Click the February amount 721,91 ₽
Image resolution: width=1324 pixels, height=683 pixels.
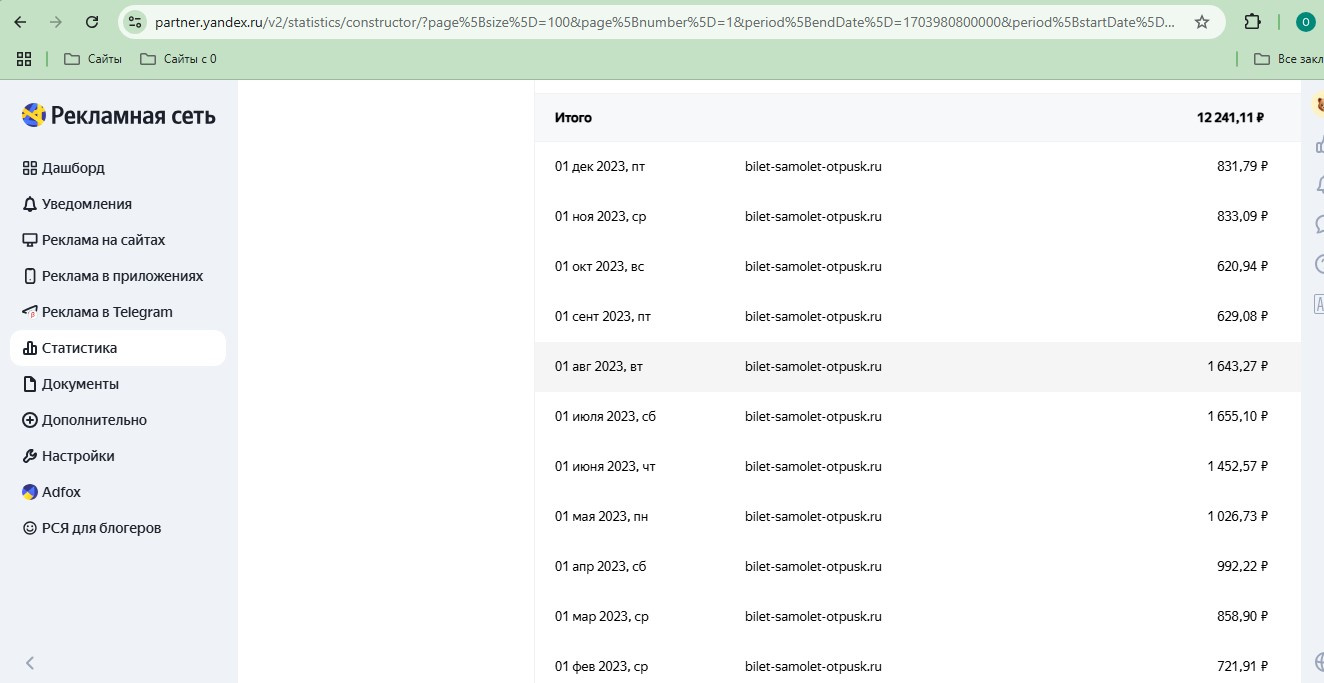coord(1242,667)
